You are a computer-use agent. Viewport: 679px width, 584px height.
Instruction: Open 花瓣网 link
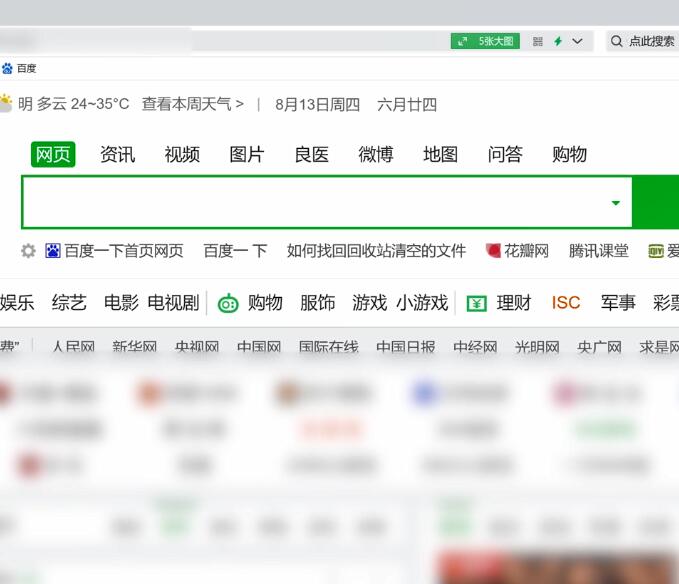526,251
